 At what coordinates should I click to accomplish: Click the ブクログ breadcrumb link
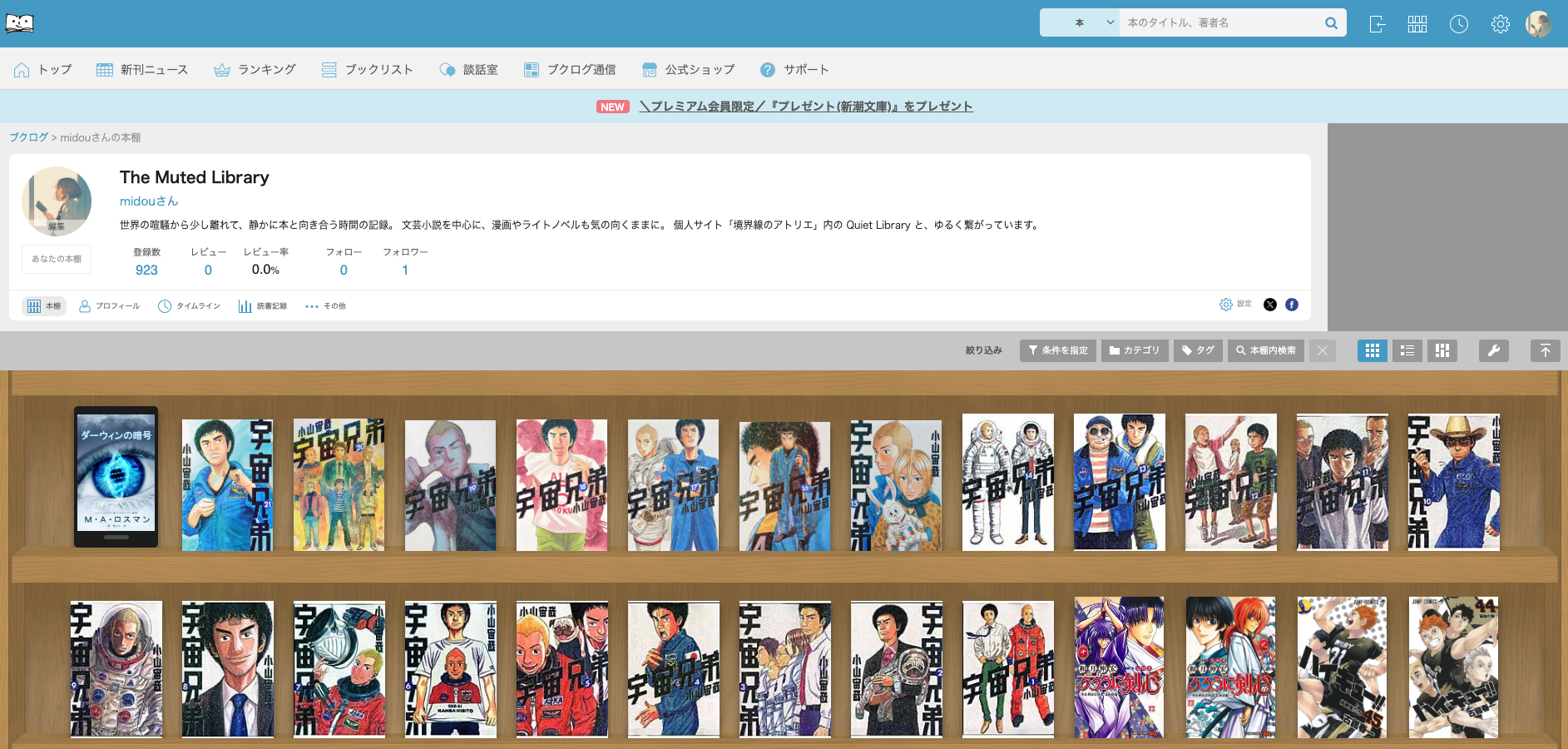tap(28, 137)
